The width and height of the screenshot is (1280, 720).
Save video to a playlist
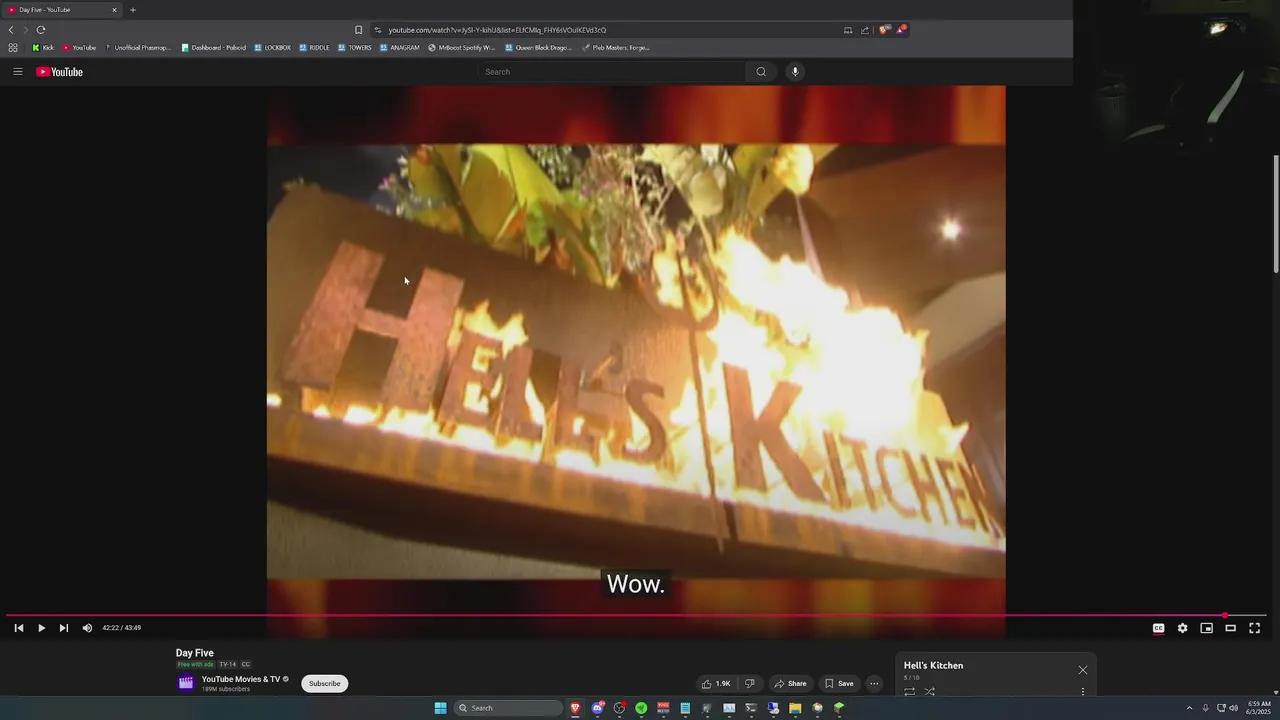point(839,684)
